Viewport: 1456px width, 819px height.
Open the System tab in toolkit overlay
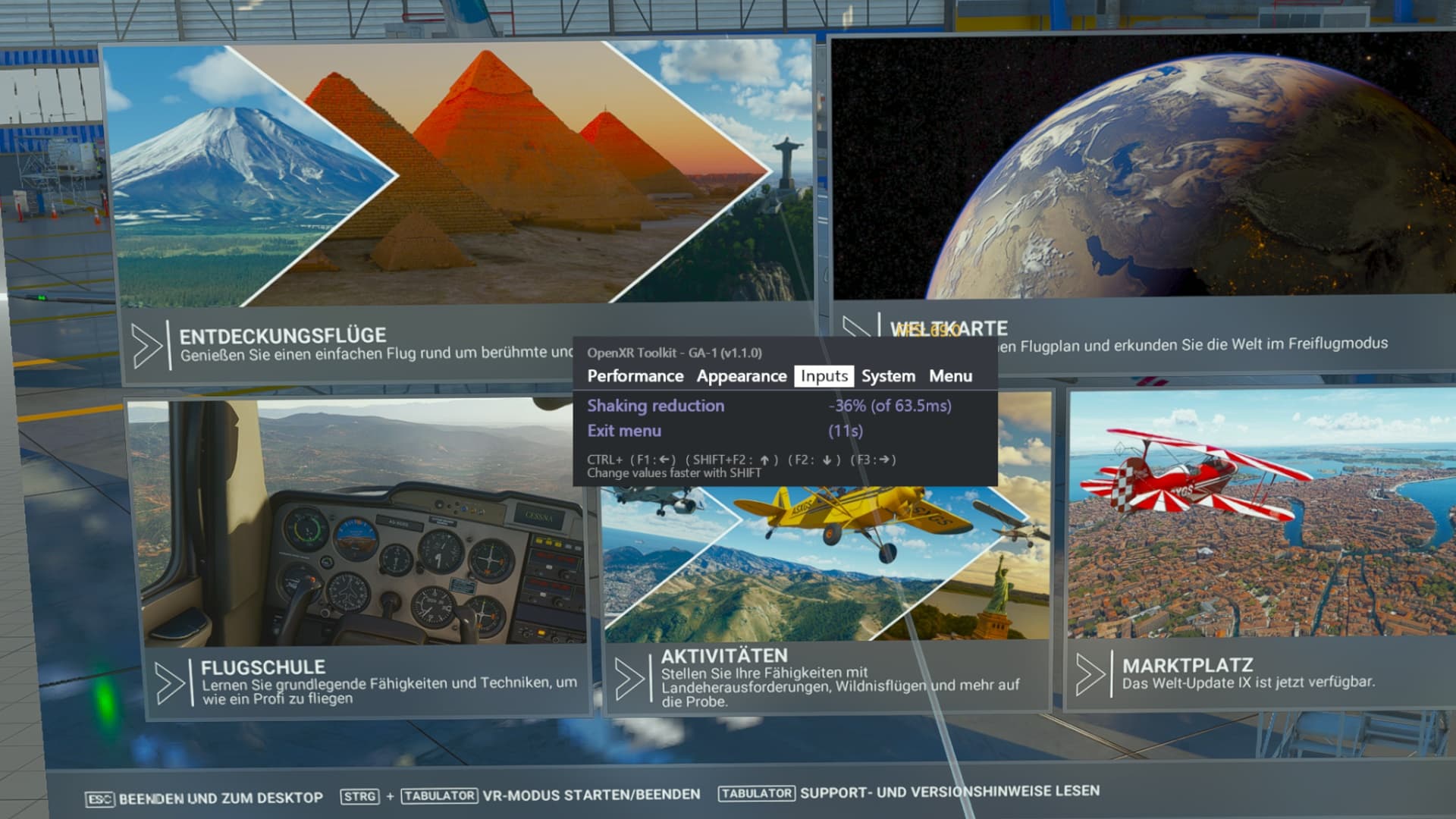tap(887, 376)
